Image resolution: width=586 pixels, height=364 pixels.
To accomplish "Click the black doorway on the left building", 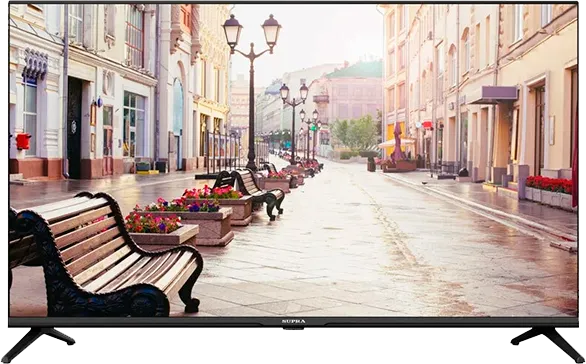I will (74, 128).
